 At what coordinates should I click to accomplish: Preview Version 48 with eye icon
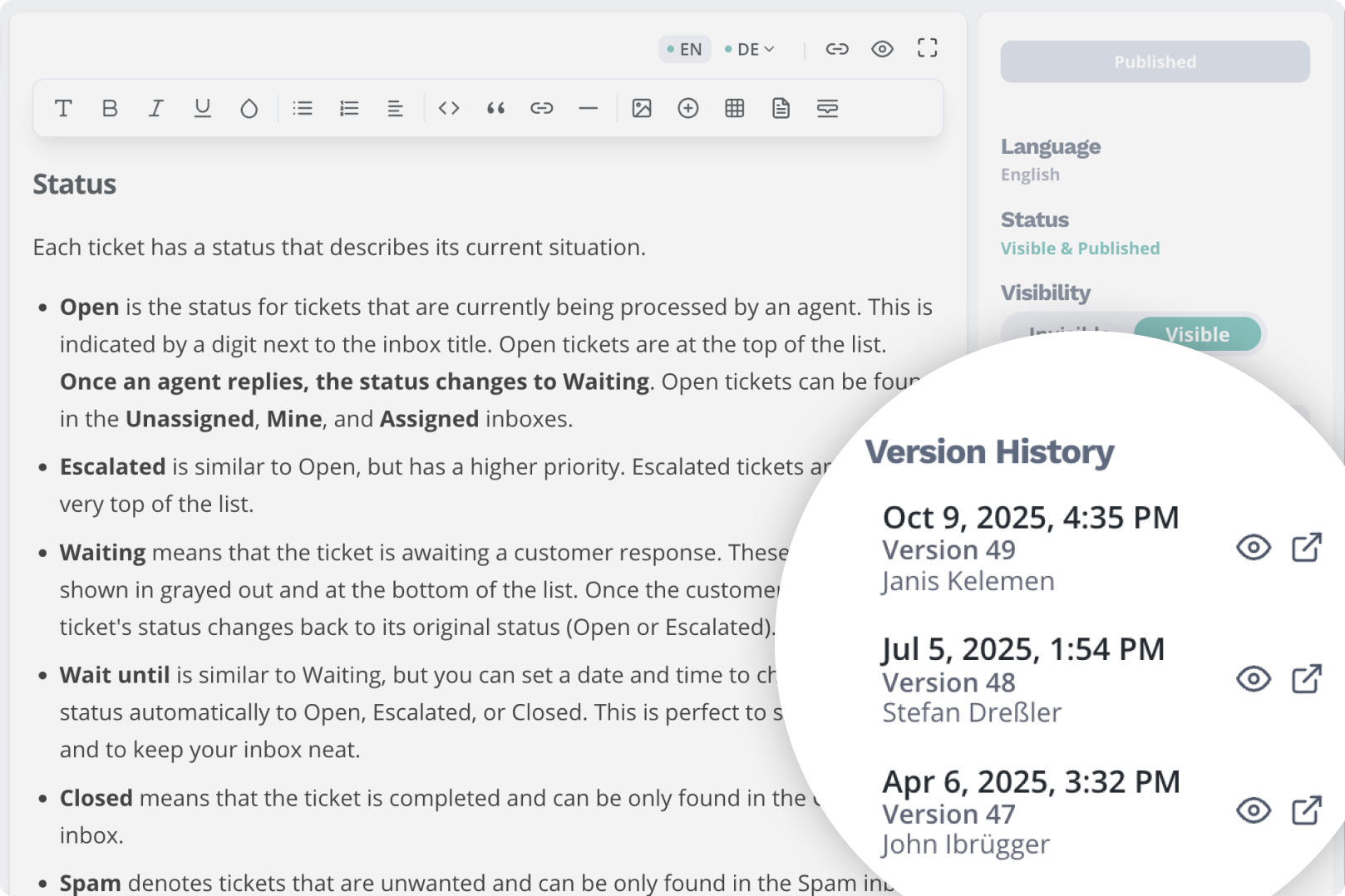coord(1253,679)
